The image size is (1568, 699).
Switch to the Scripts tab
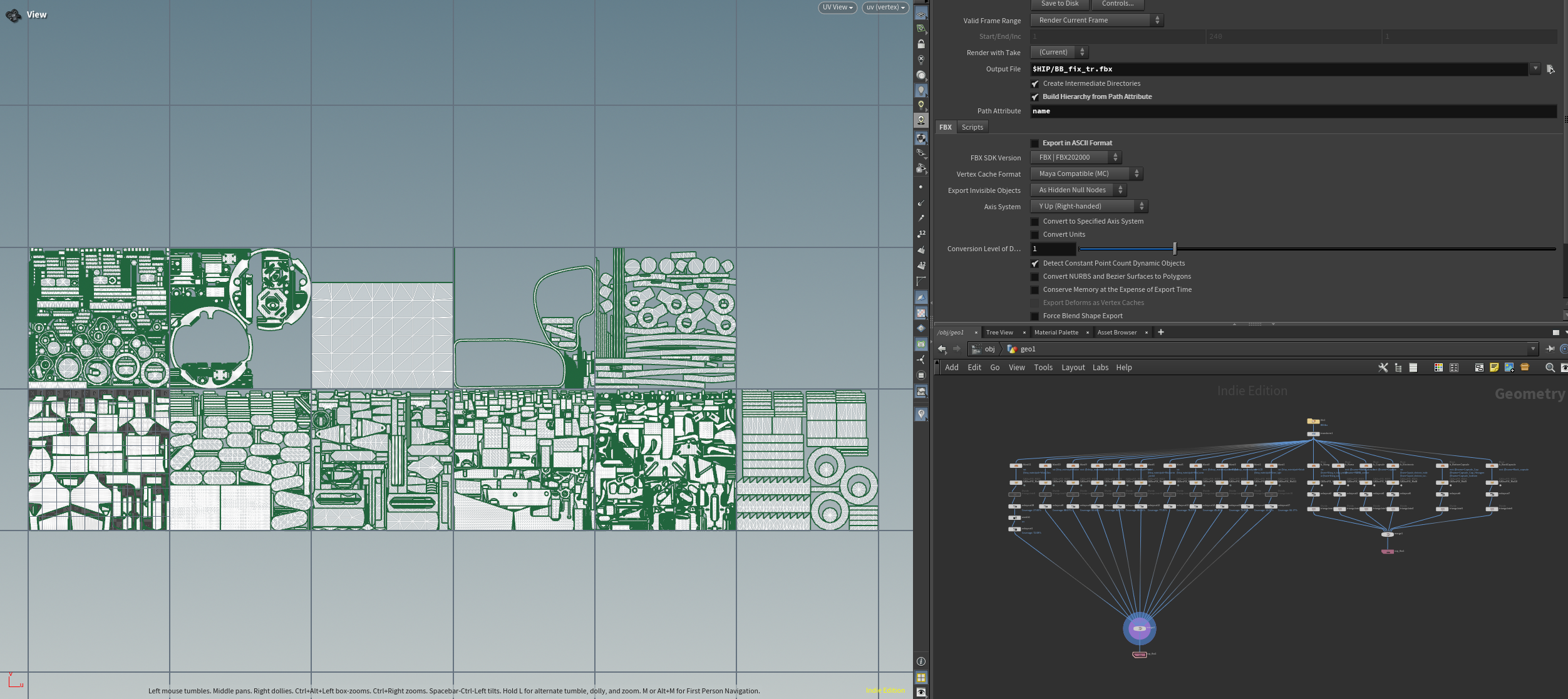[x=972, y=127]
